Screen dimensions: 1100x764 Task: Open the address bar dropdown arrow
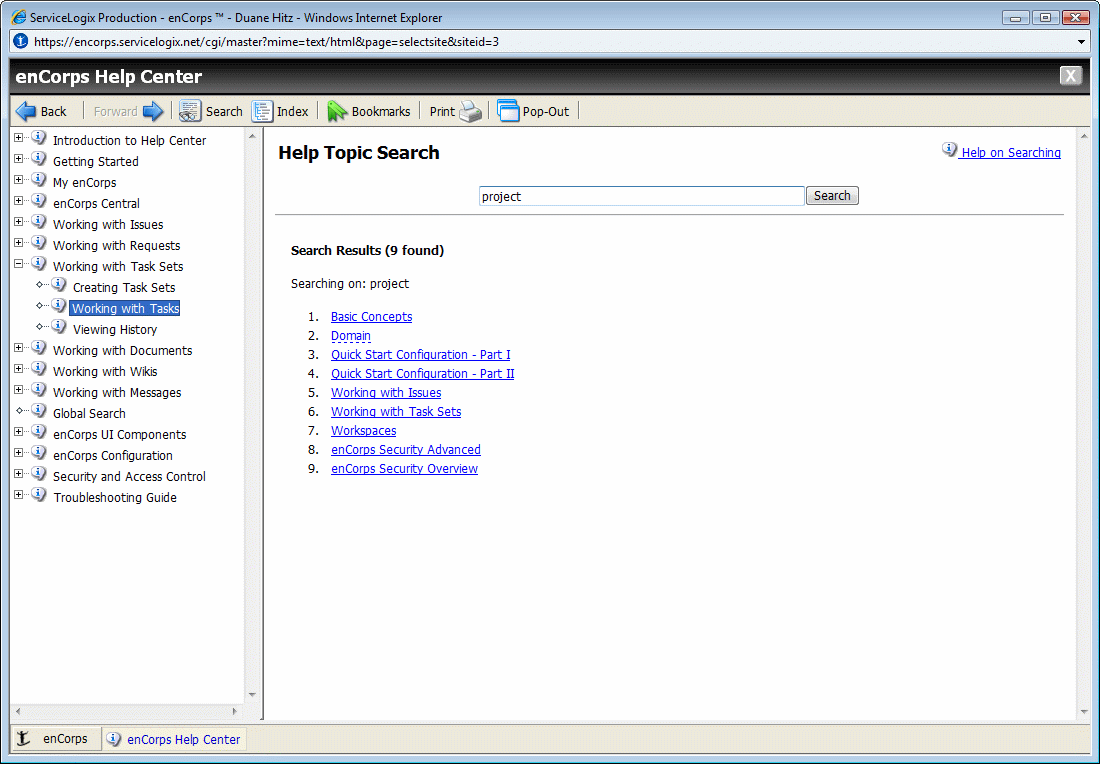pos(1082,41)
